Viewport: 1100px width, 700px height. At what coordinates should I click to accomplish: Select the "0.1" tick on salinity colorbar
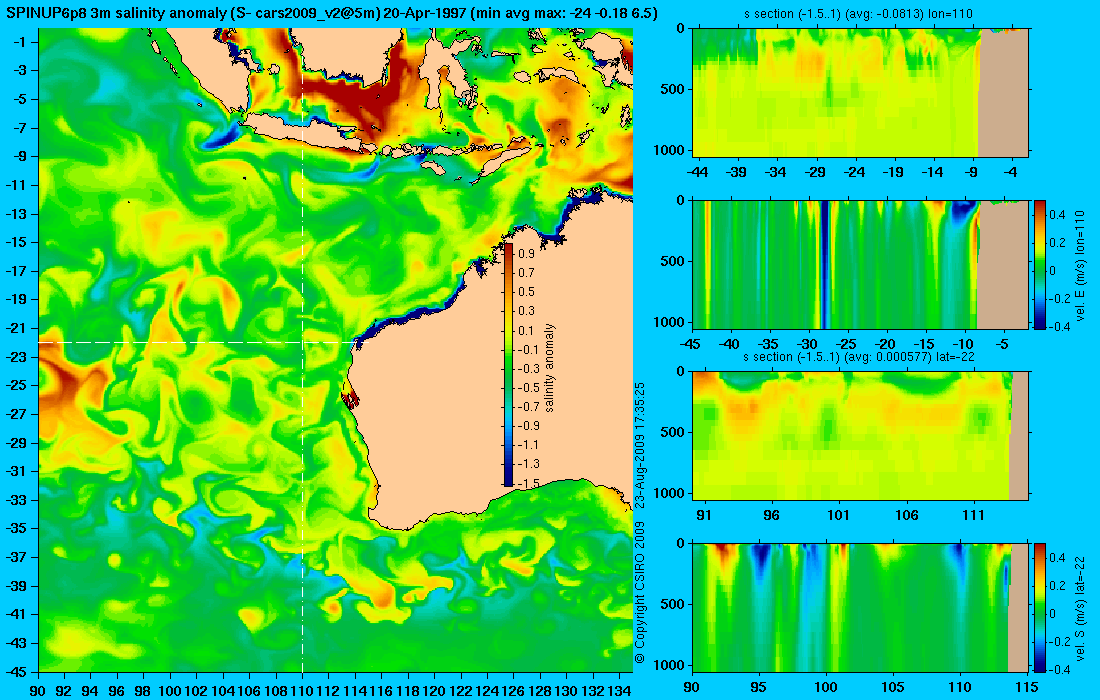(x=526, y=330)
